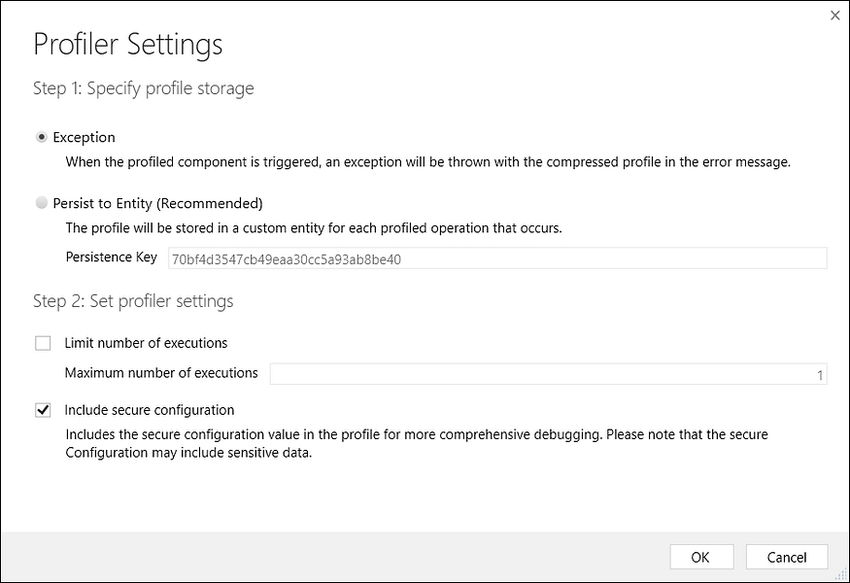Click the Profiler Settings title heading
The width and height of the screenshot is (850, 583).
[x=128, y=44]
